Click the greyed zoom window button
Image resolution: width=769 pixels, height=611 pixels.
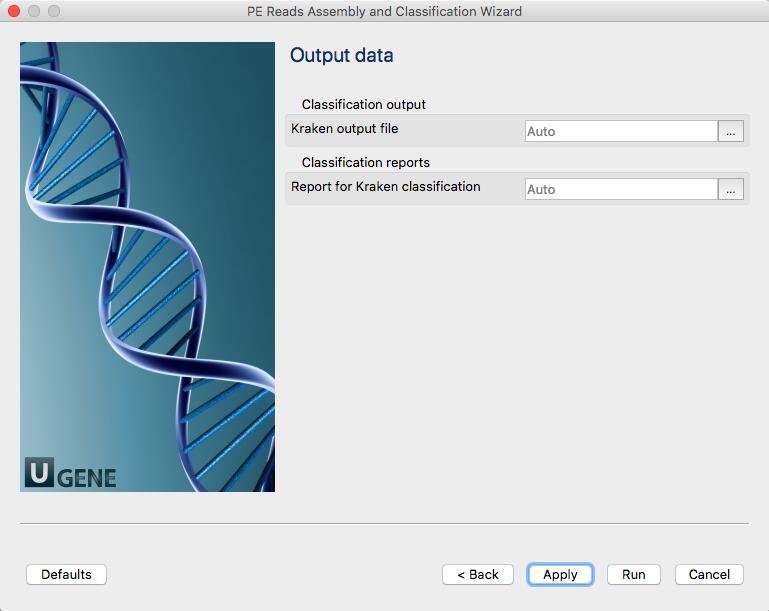(x=54, y=11)
